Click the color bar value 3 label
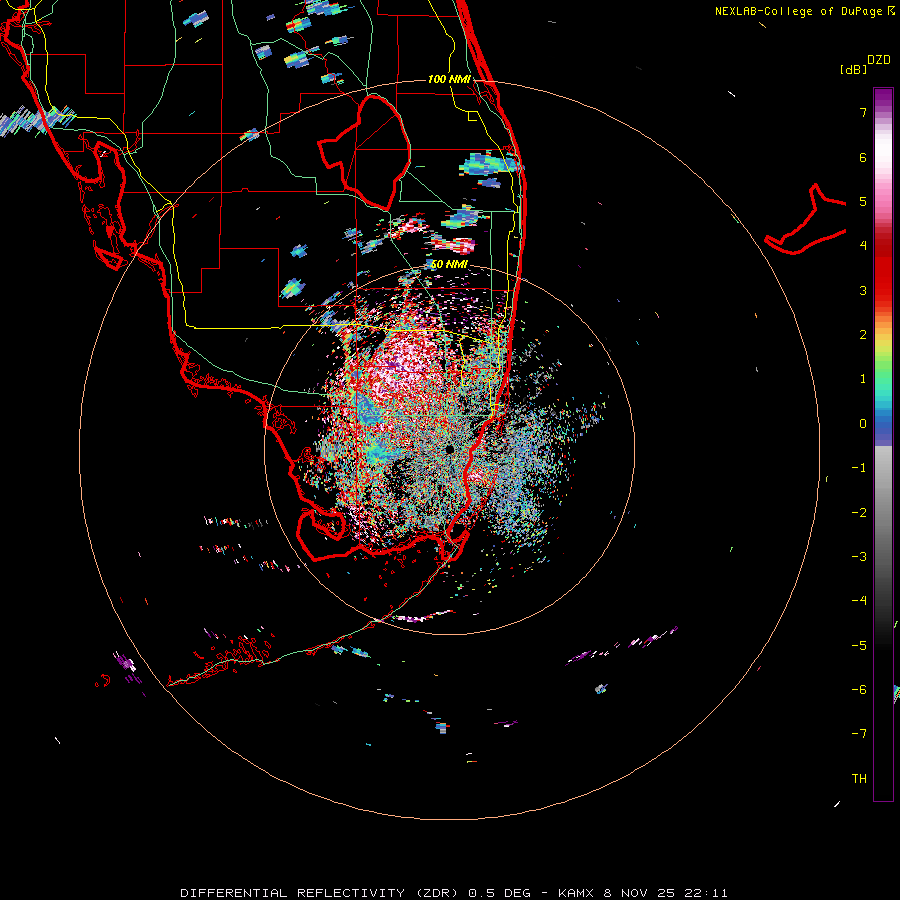 point(863,290)
